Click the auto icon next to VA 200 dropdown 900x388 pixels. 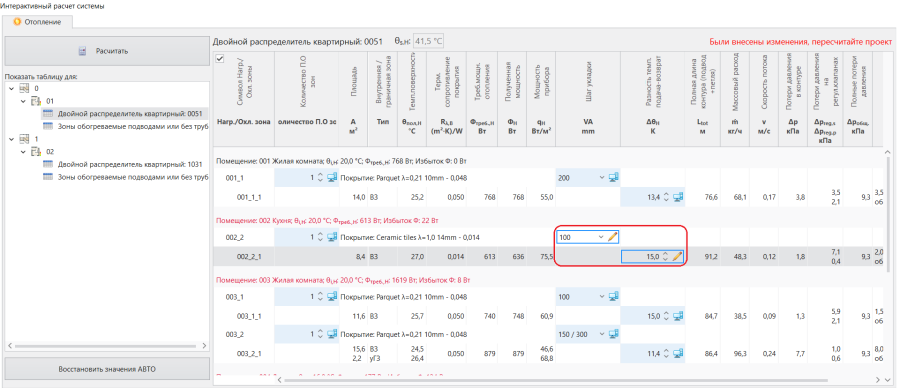tap(614, 178)
